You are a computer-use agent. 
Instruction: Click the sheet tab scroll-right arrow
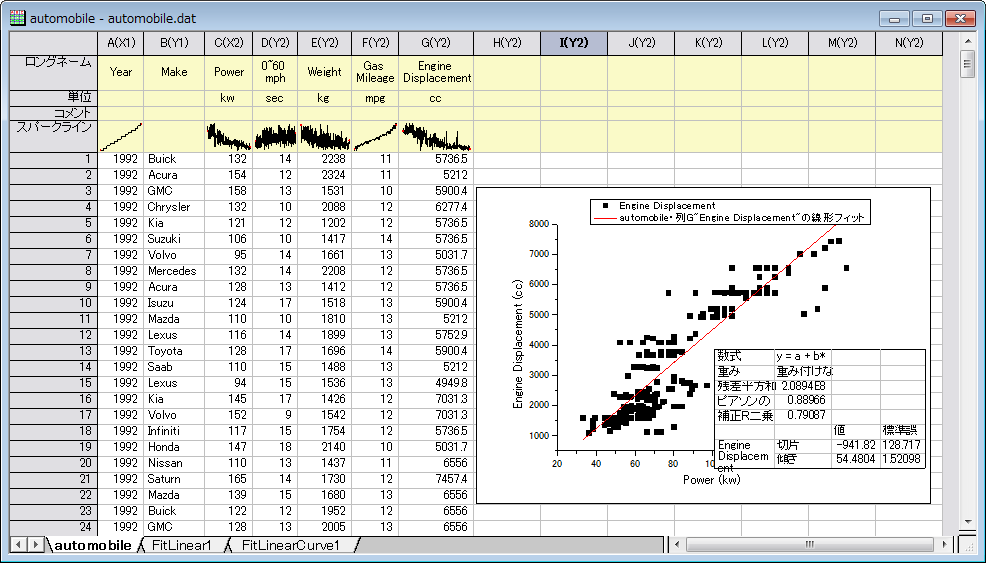point(35,544)
